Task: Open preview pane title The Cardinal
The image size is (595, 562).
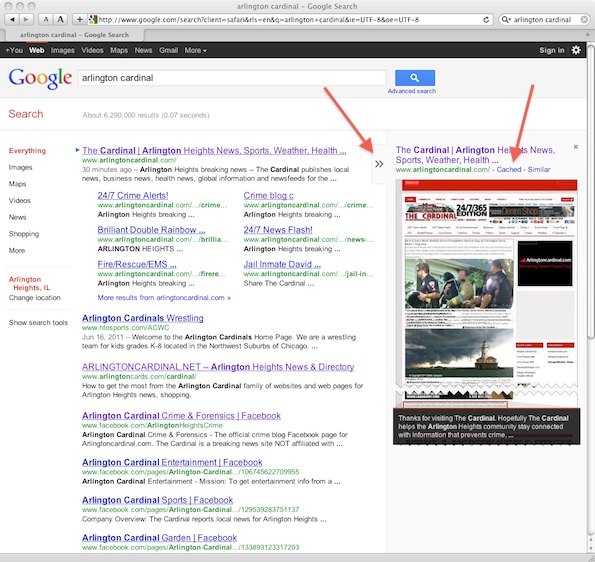Action: (475, 155)
